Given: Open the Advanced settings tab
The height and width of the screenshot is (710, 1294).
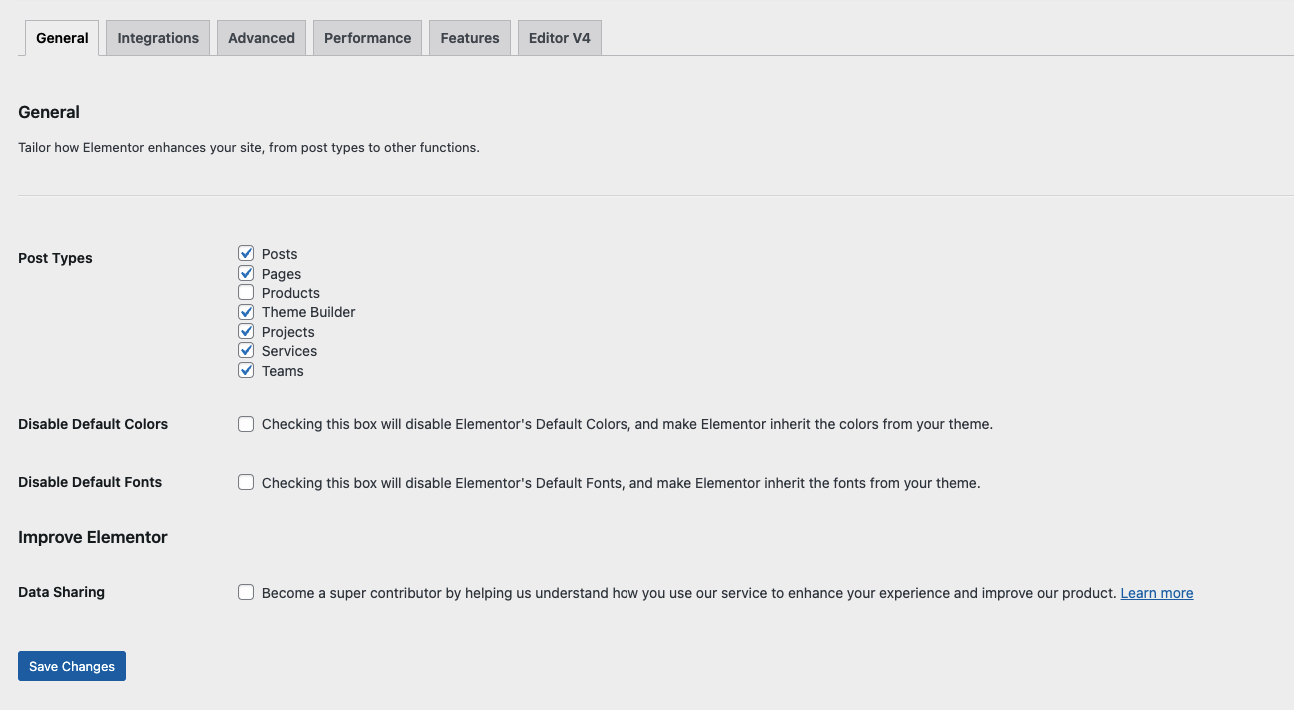Looking at the screenshot, I should point(261,38).
